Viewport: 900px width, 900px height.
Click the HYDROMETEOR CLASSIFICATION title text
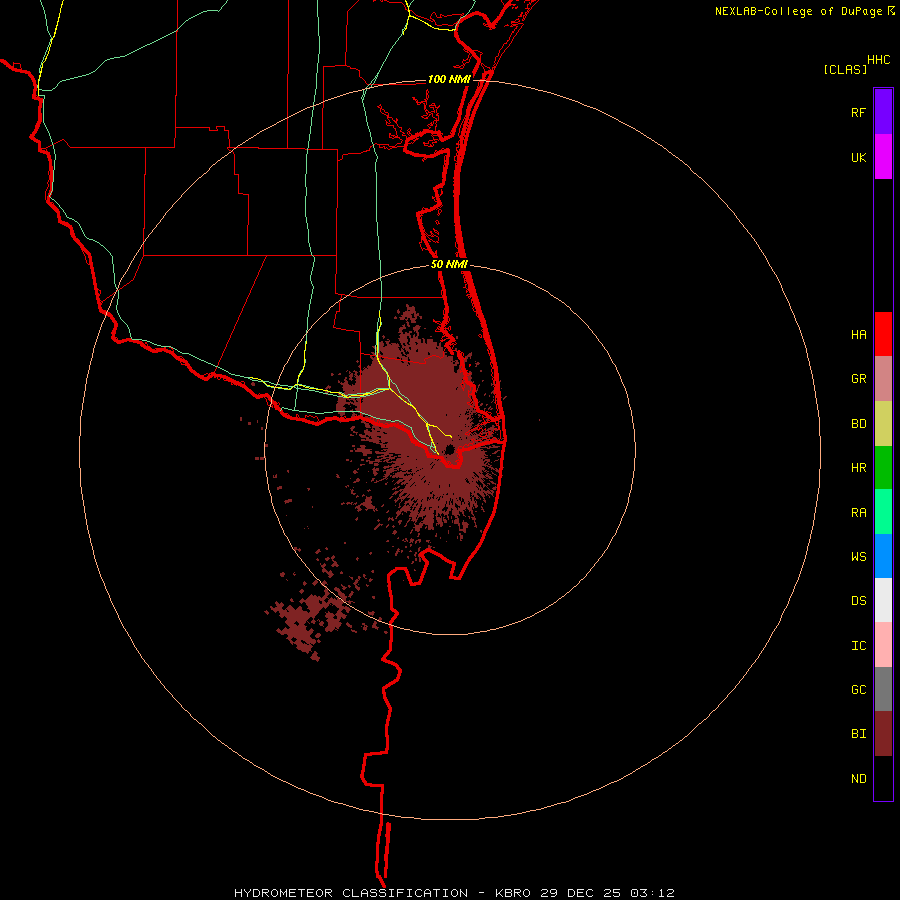[x=351, y=893]
